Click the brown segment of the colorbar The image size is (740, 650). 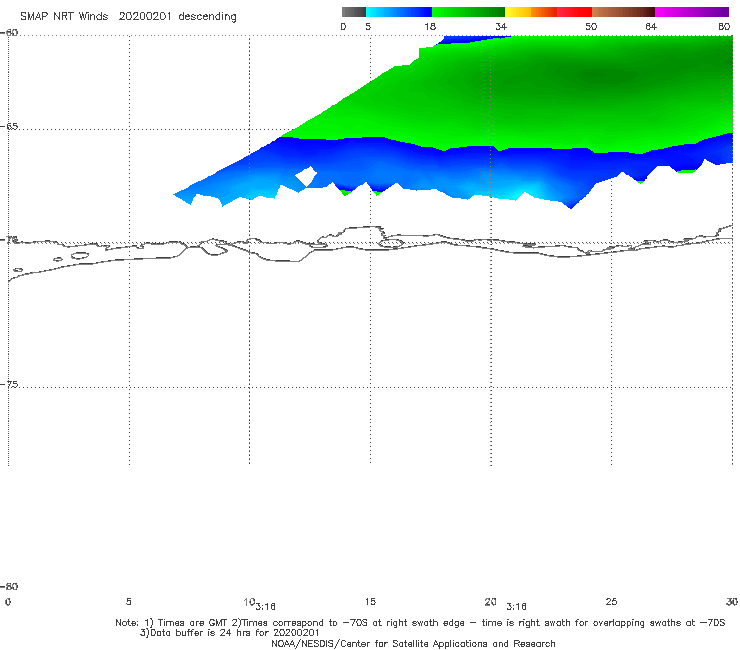(623, 12)
